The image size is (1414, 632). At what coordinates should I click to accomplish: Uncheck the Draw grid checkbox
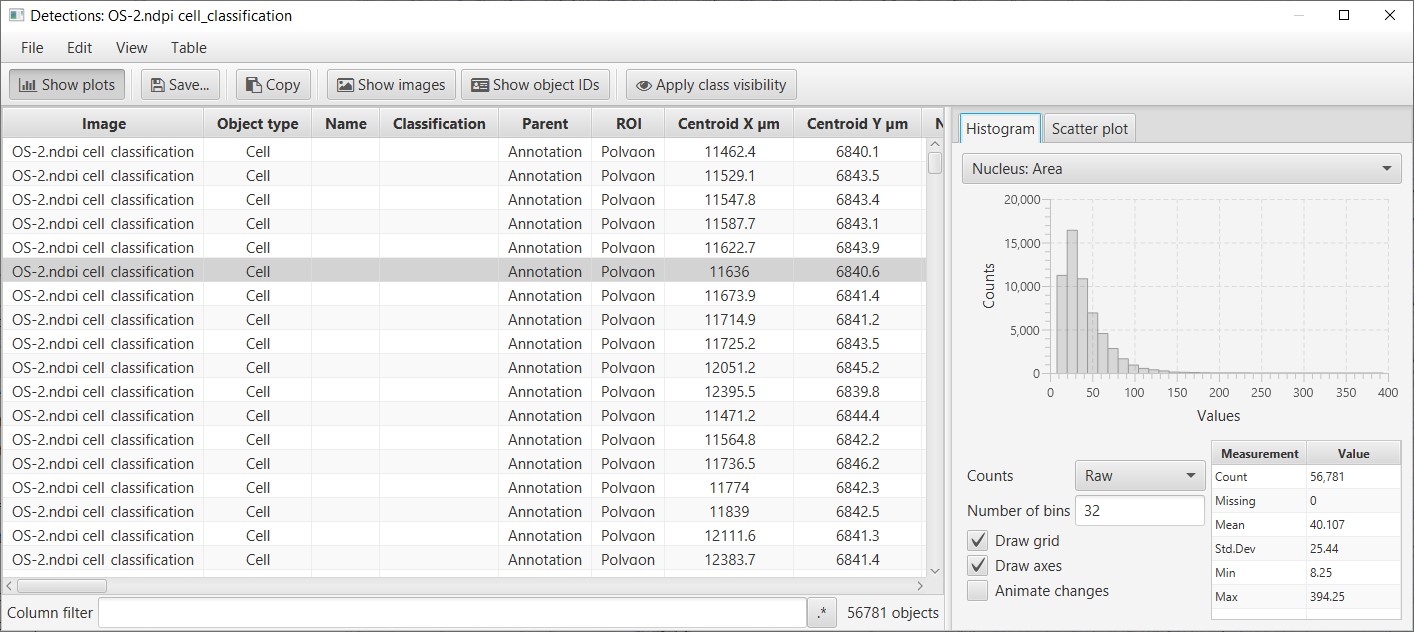point(978,541)
